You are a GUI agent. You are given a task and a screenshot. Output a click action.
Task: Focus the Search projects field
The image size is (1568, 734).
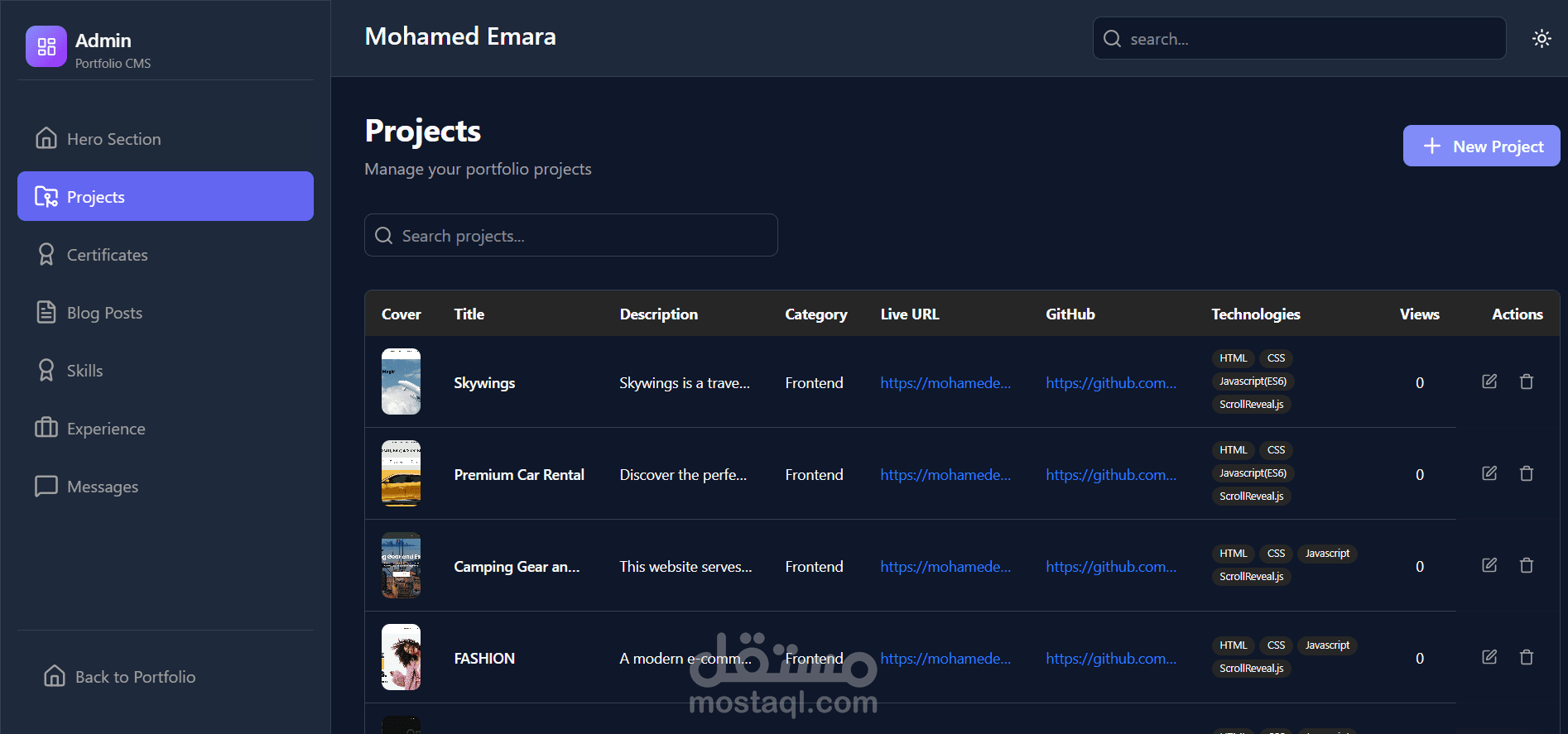[x=571, y=235]
